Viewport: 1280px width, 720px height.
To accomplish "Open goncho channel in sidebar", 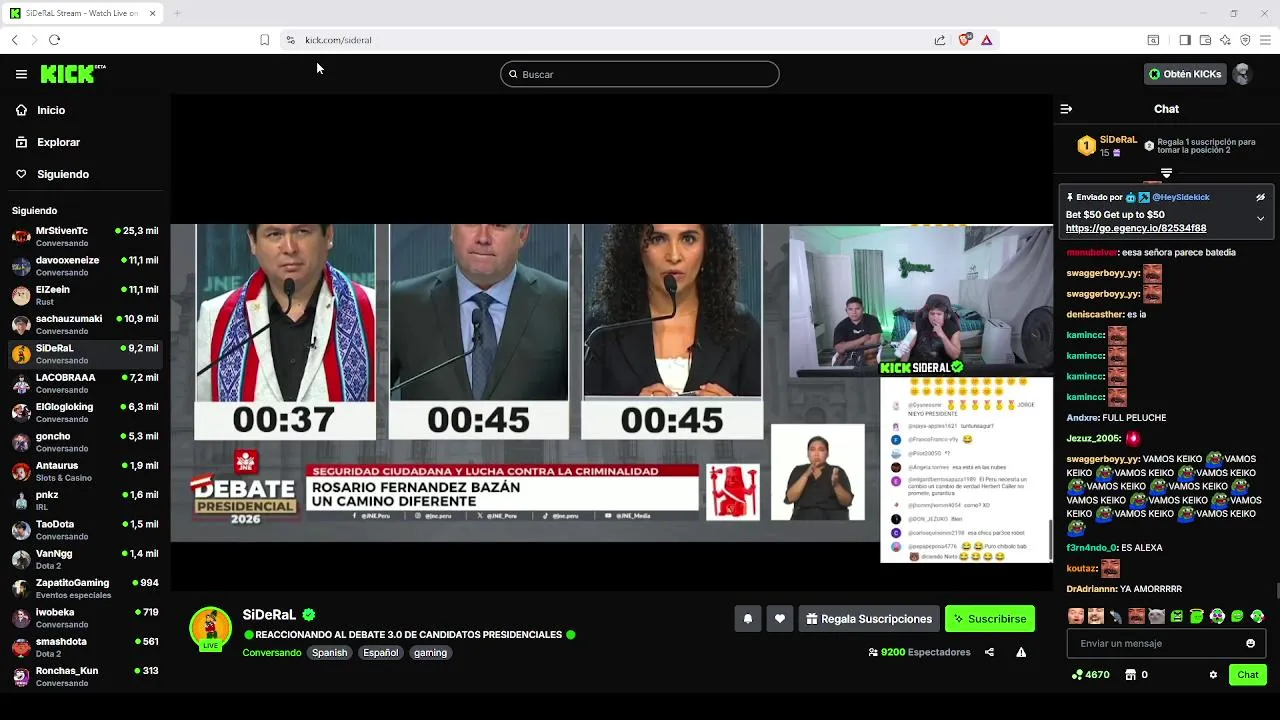I will tap(84, 442).
